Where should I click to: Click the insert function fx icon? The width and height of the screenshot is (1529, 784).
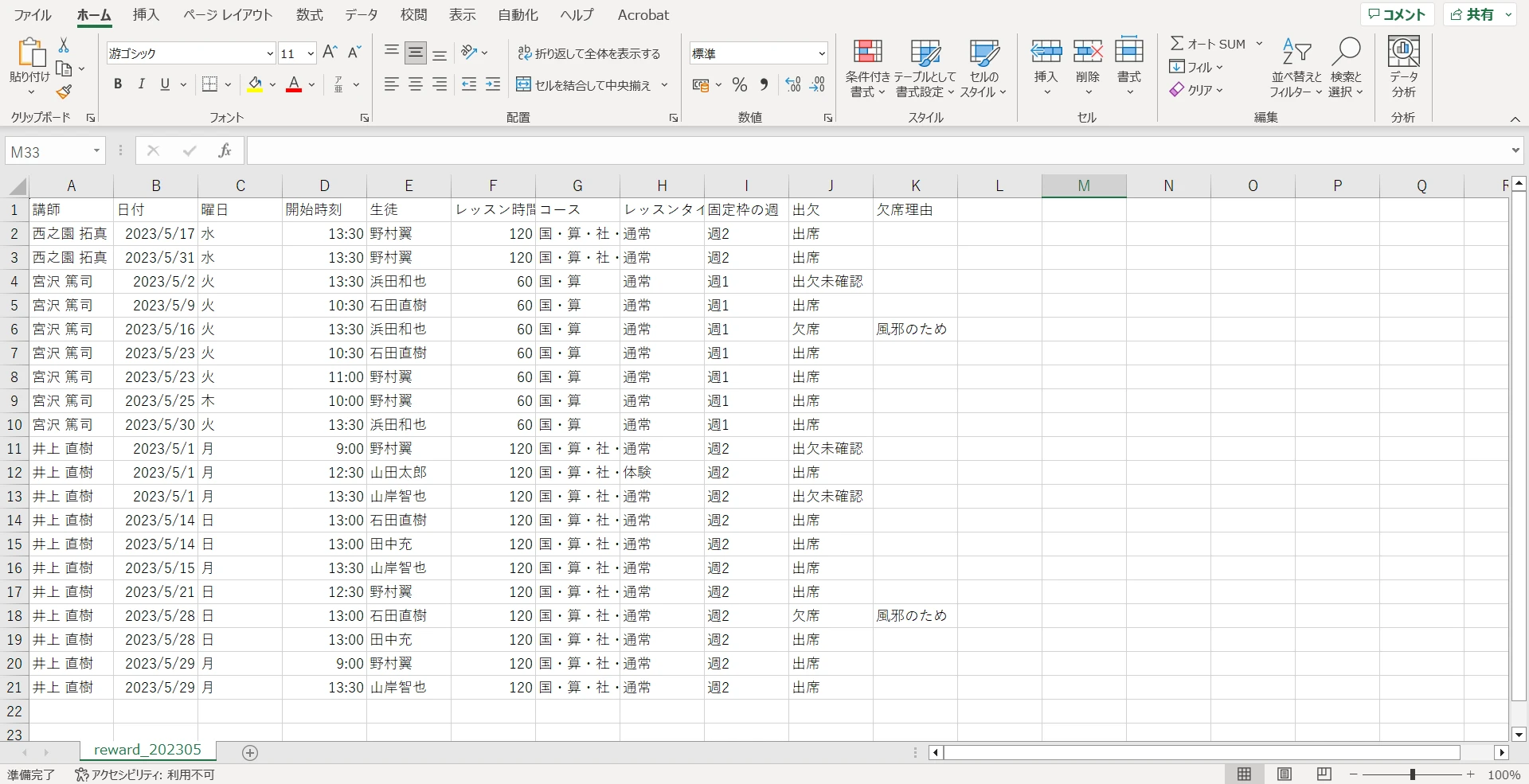click(225, 150)
